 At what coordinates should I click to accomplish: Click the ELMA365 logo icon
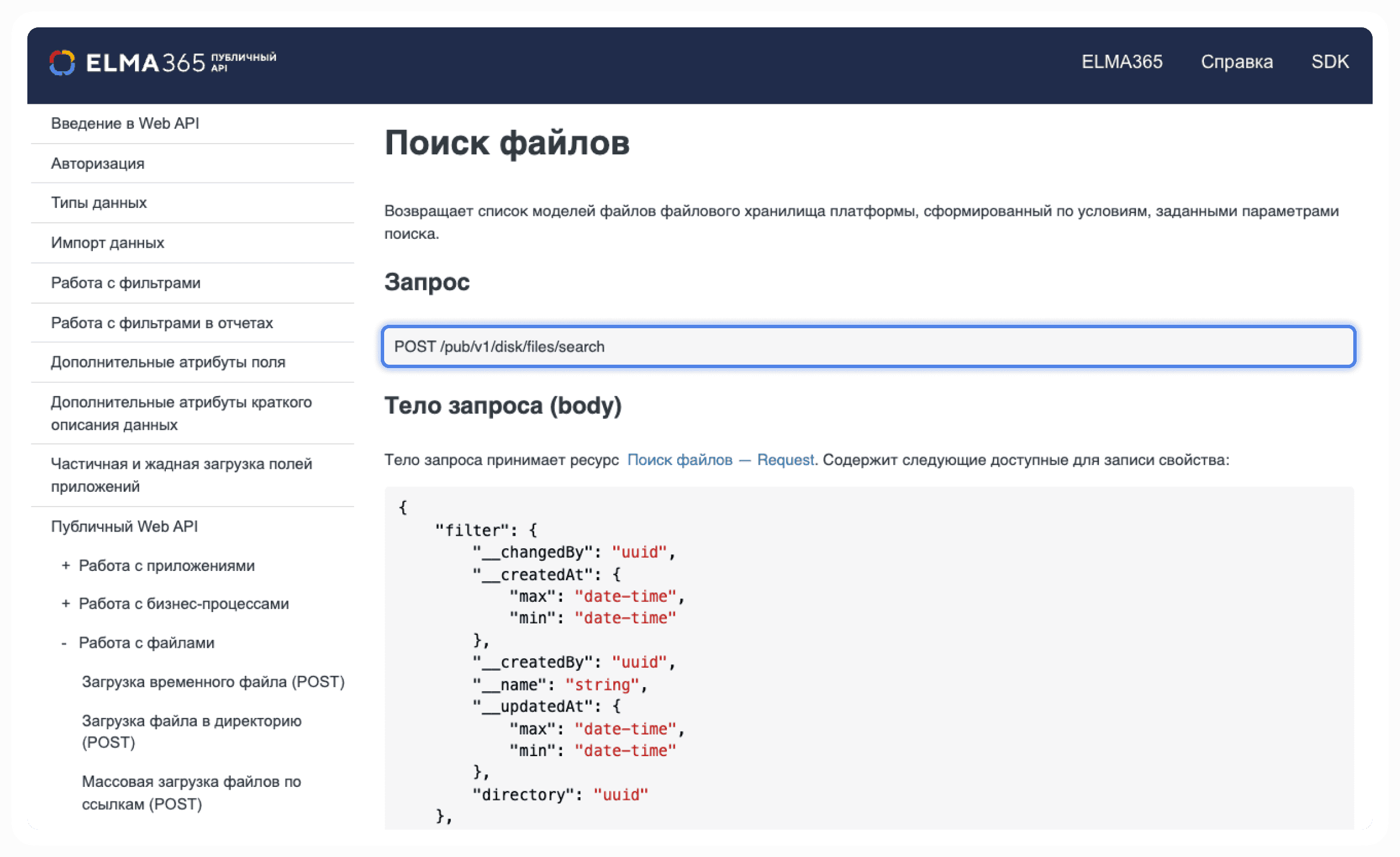click(62, 62)
